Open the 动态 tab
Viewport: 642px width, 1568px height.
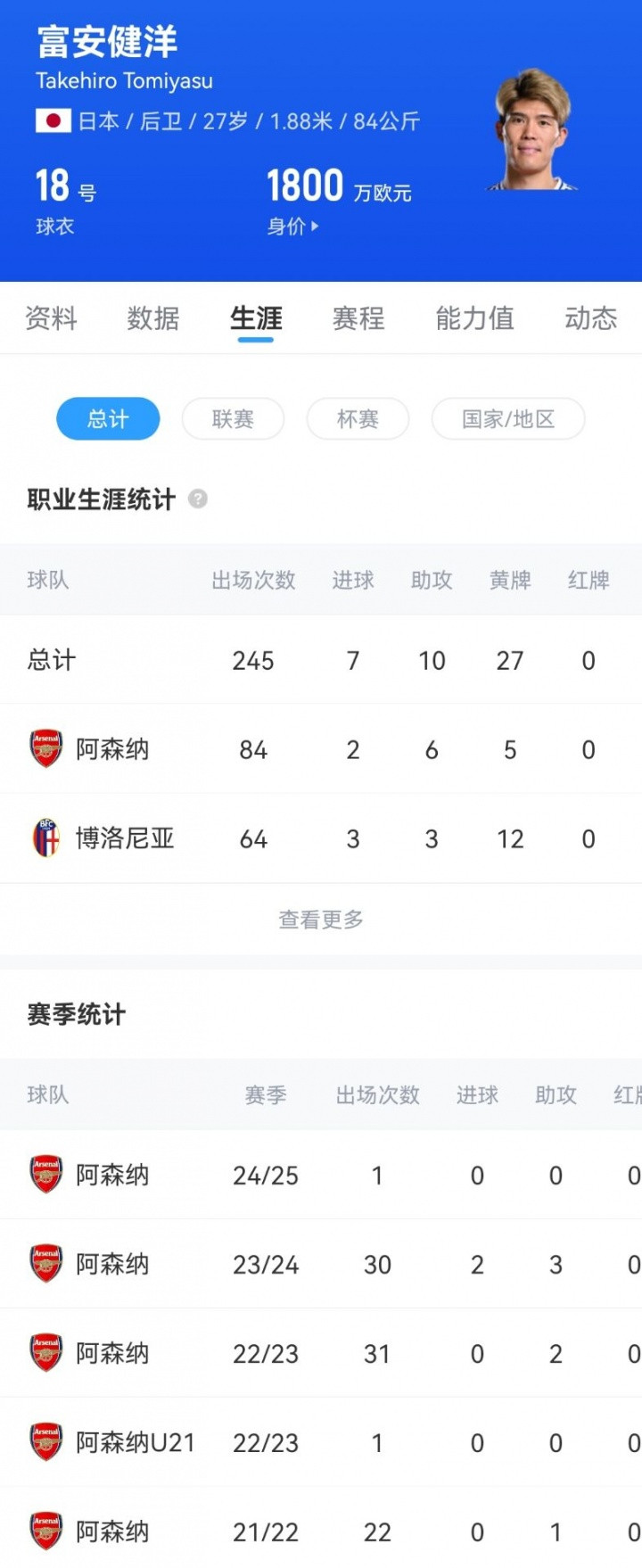click(590, 318)
